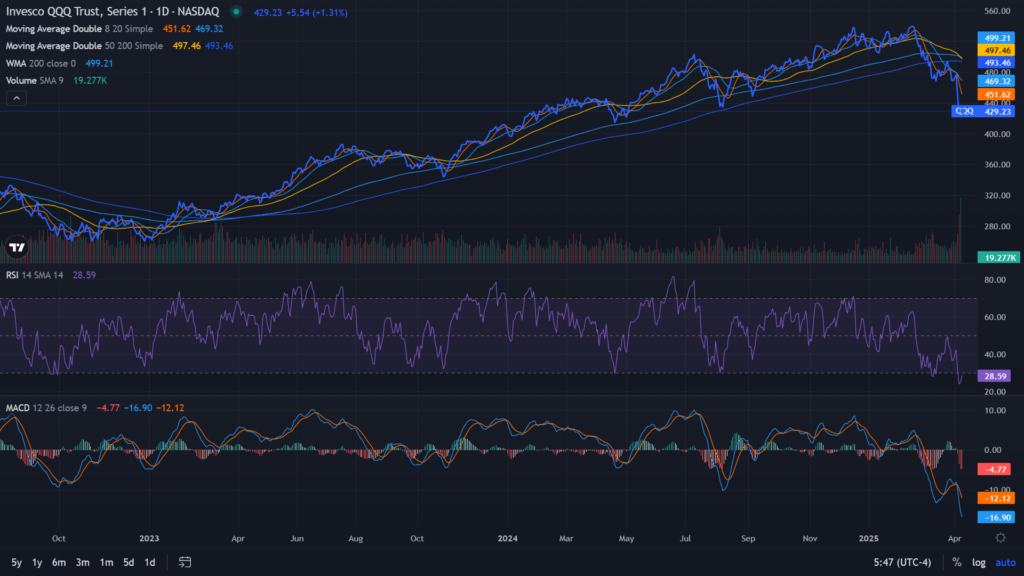Select the WMA 200 close 0 legend
Image resolution: width=1024 pixels, height=576 pixels.
coord(40,63)
